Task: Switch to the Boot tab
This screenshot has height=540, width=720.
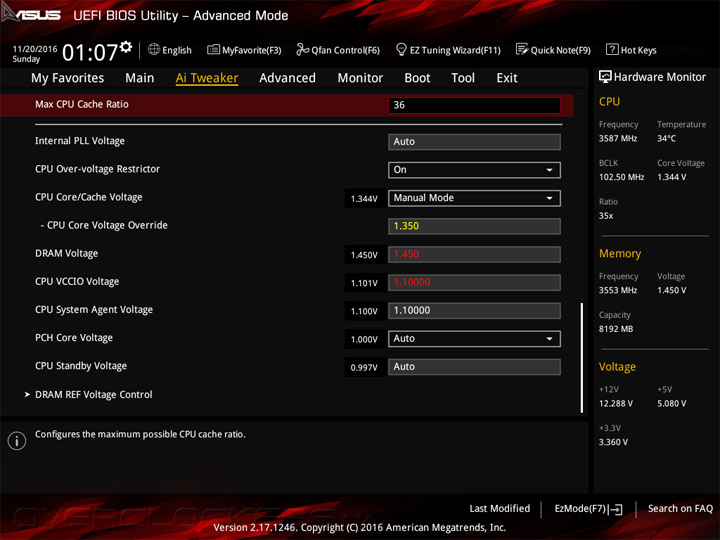Action: click(x=417, y=78)
